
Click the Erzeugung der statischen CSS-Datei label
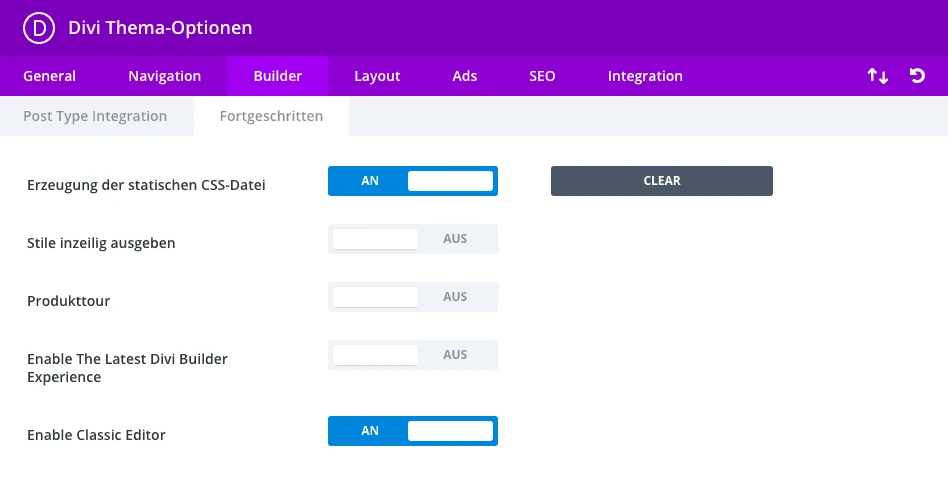[146, 185]
